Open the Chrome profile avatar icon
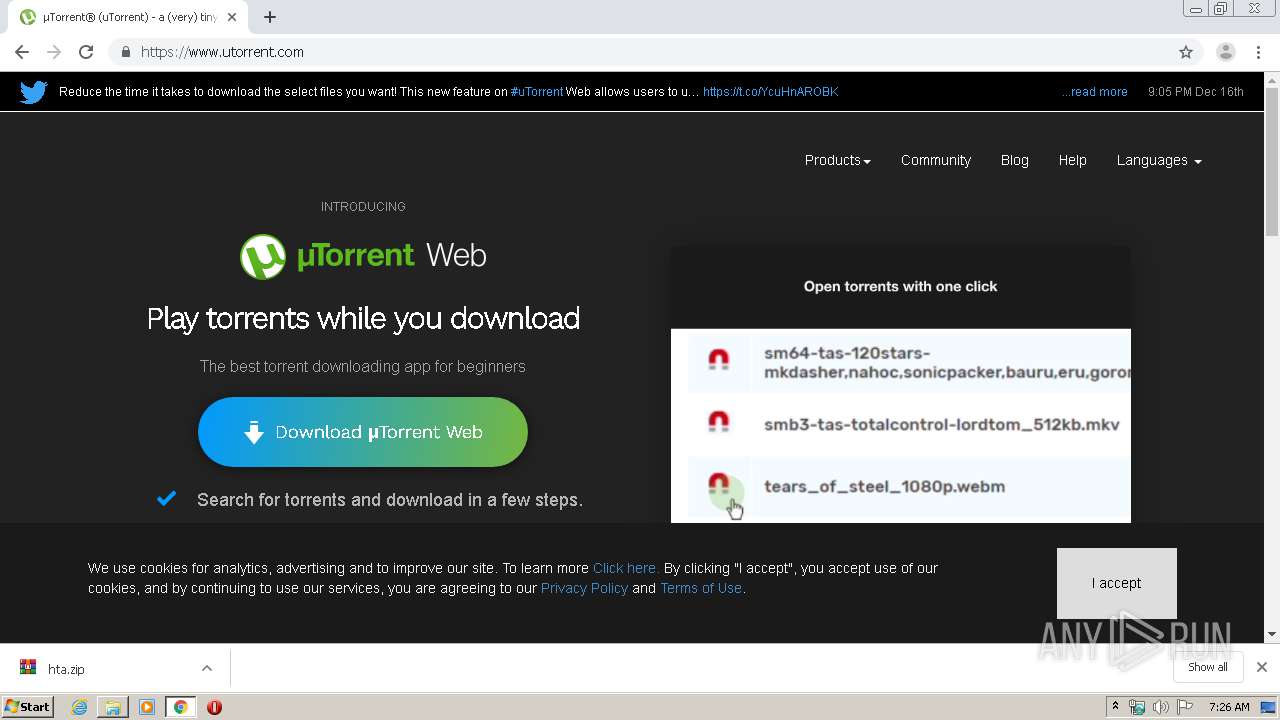Viewport: 1280px width, 720px height. point(1225,52)
